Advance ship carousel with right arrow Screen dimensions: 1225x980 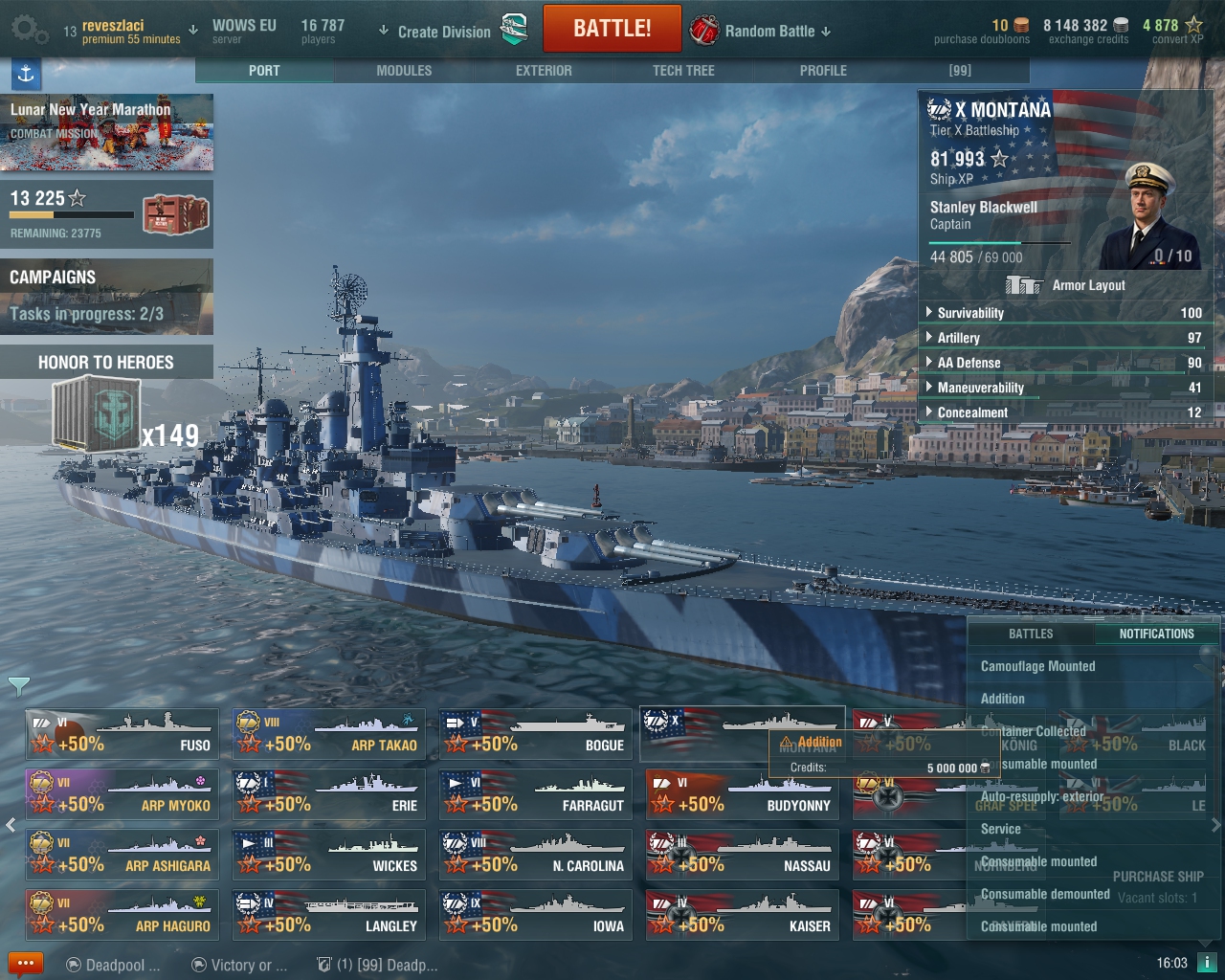coord(1216,824)
